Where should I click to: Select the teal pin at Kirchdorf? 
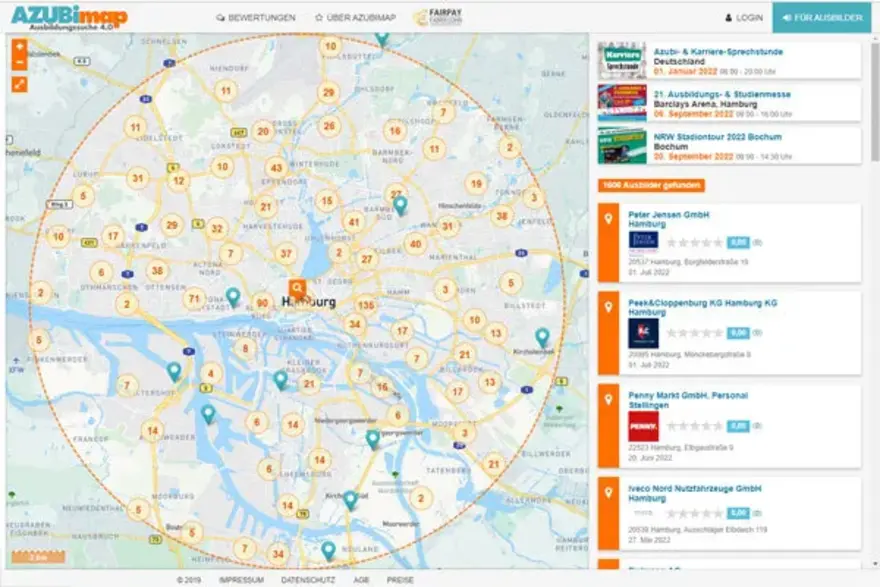click(x=350, y=500)
